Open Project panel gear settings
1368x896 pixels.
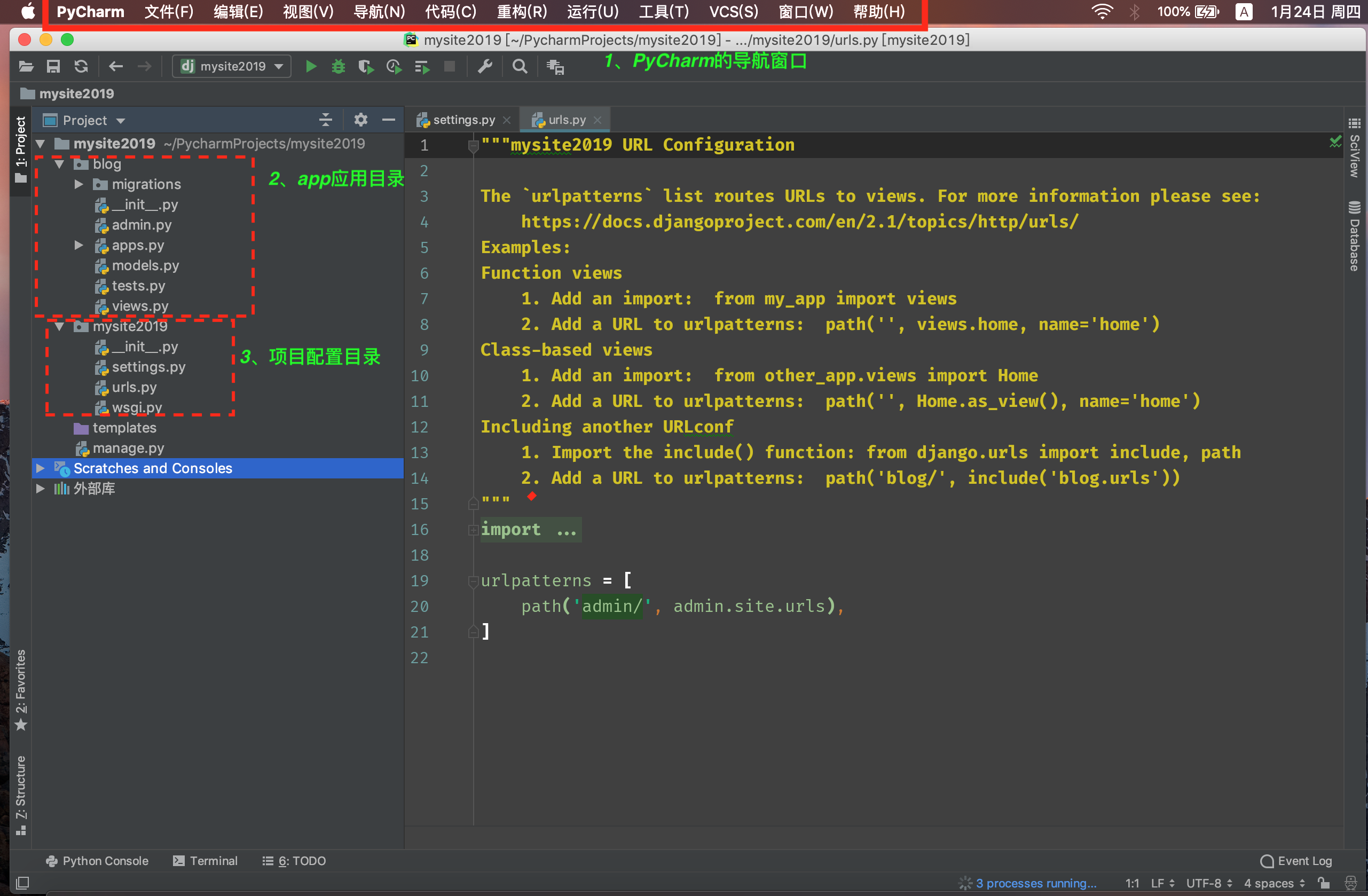[x=360, y=120]
